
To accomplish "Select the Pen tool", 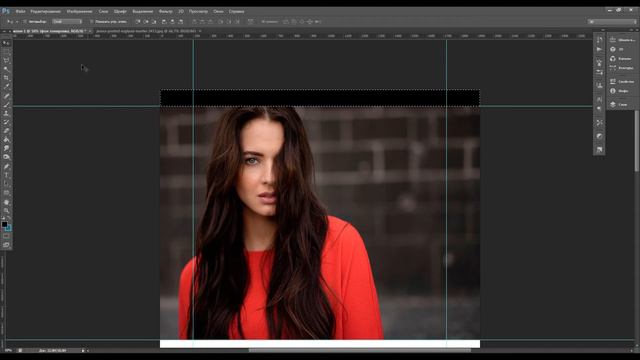I will (x=6, y=166).
